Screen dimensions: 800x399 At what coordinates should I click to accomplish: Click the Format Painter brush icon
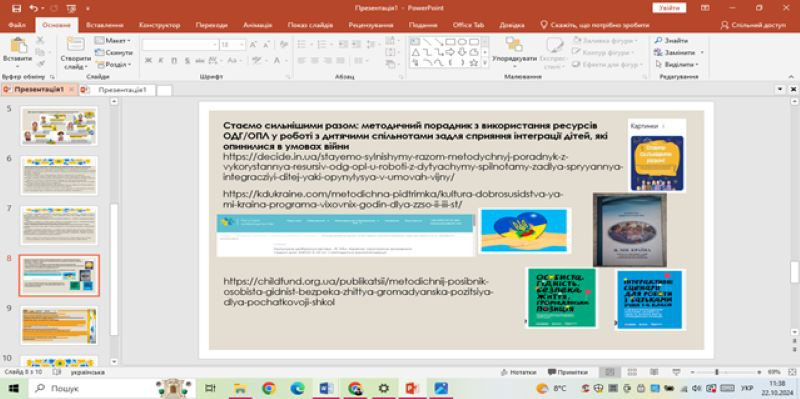click(40, 64)
